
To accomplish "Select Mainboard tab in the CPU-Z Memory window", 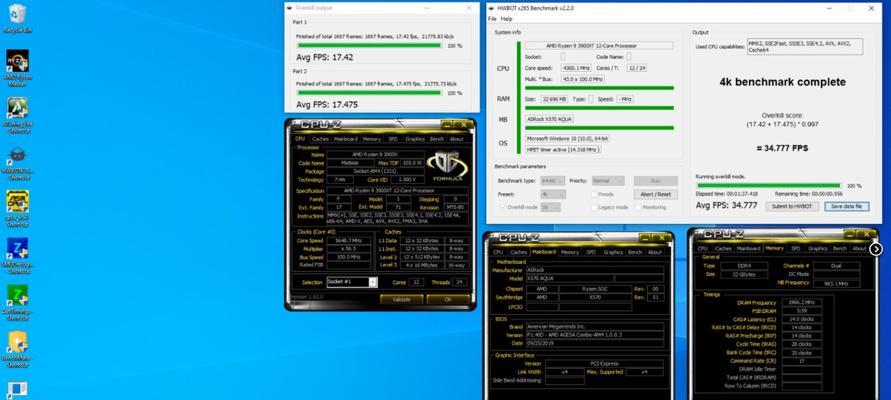I will click(x=748, y=248).
